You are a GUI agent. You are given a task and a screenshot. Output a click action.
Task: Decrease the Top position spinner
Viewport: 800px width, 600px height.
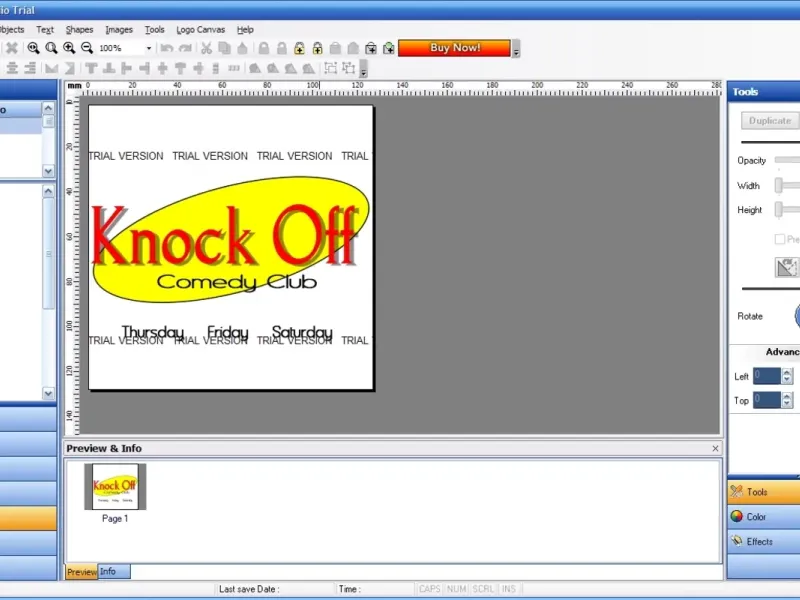(787, 404)
